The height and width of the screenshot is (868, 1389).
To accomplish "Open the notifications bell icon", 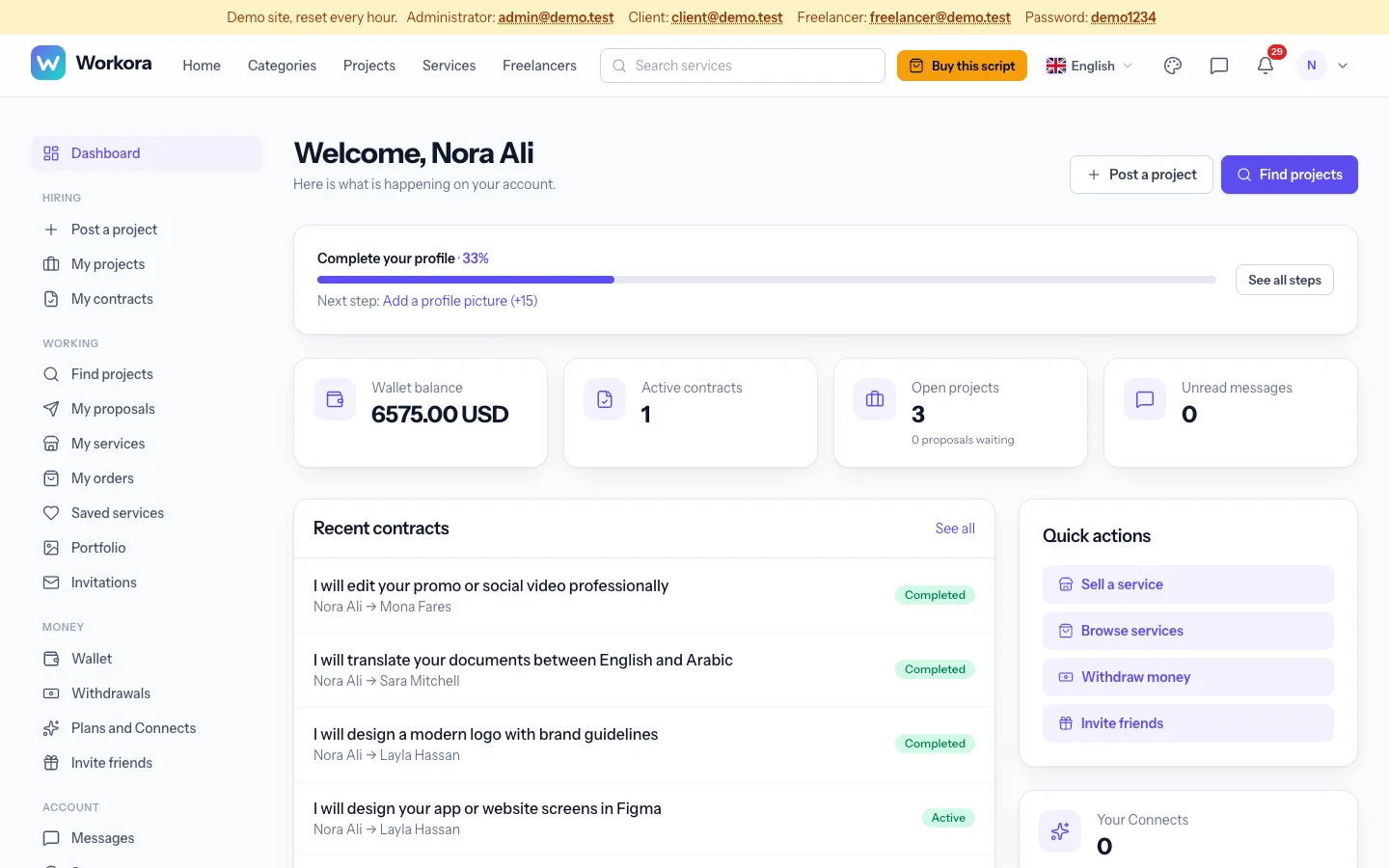I will 1266,66.
